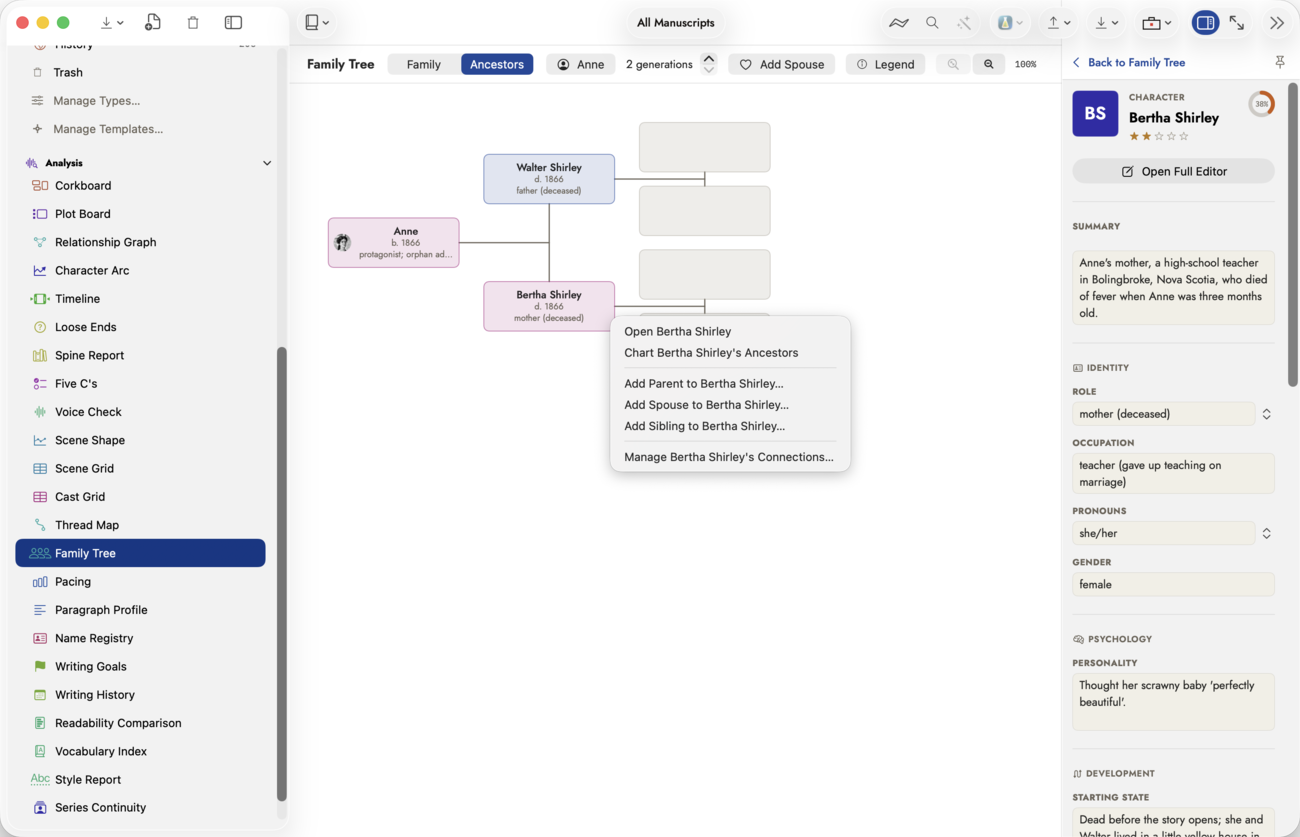Click the search magnifier in toolbar
Image resolution: width=1300 pixels, height=837 pixels.
tap(932, 23)
